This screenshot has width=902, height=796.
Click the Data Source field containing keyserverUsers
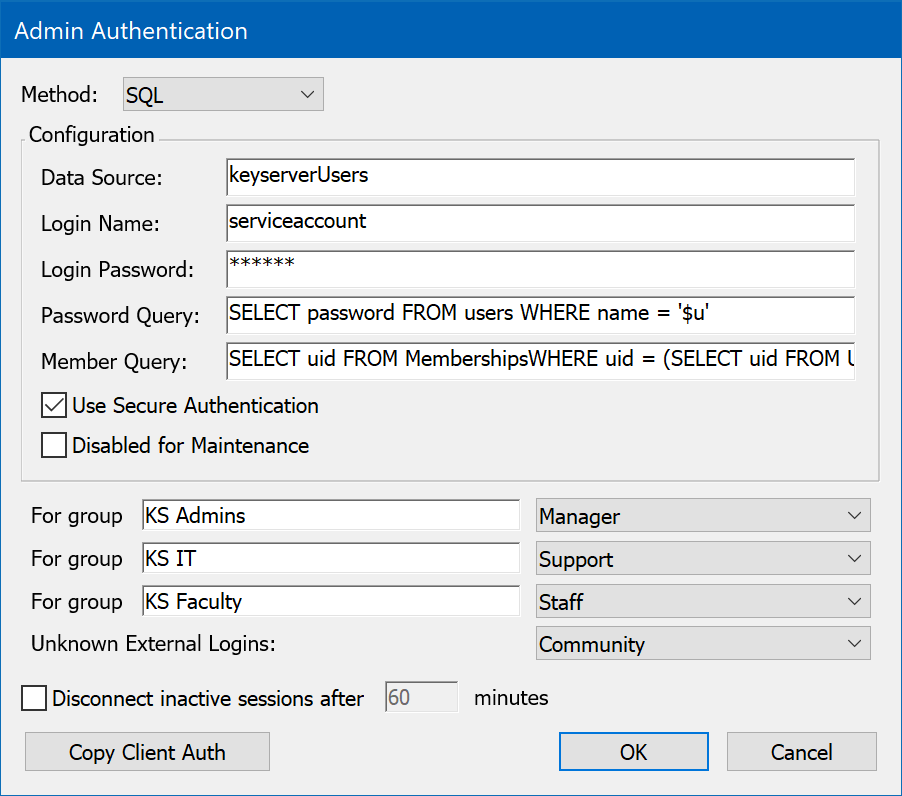[x=540, y=177]
